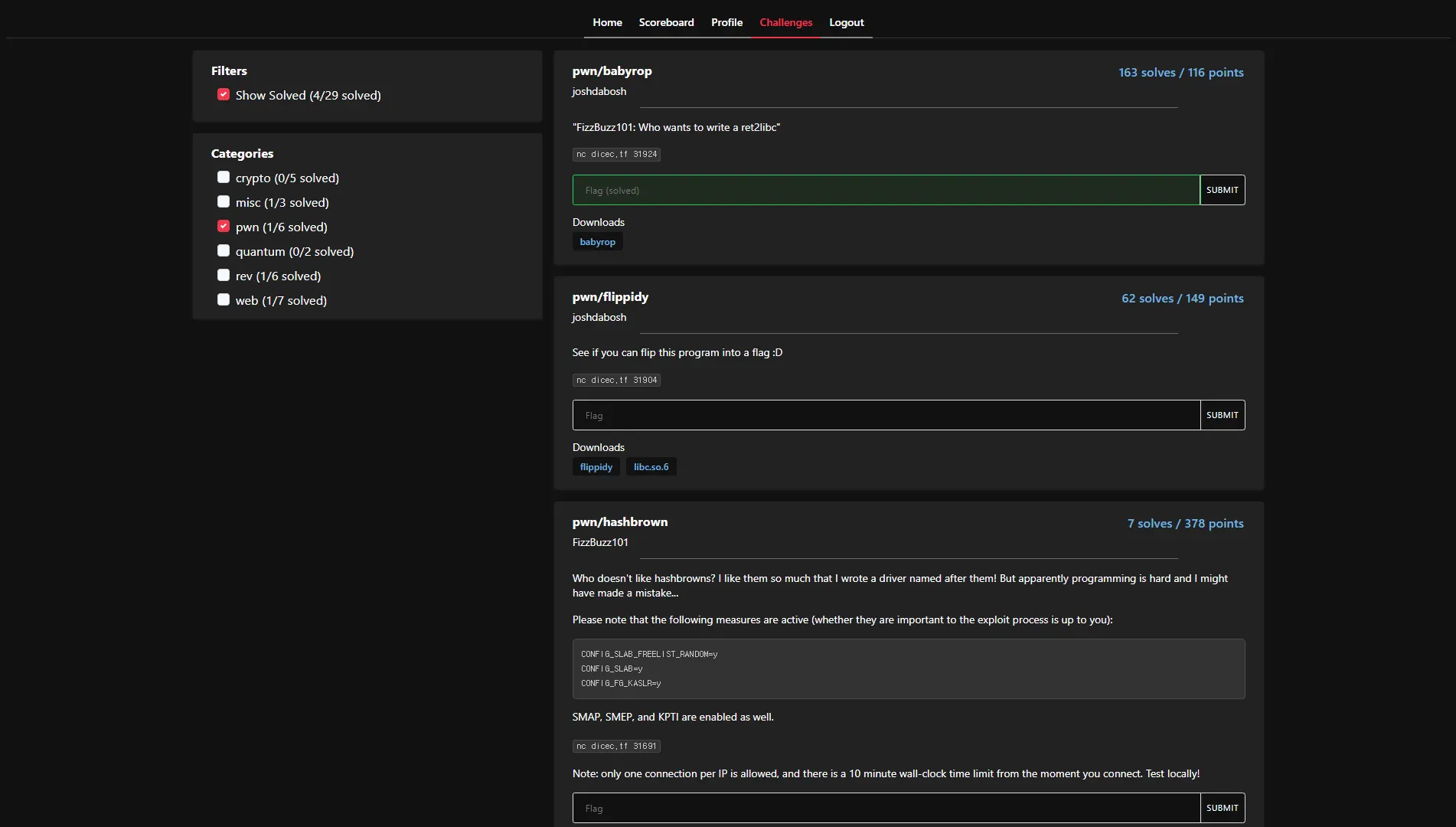Click '7 solves / 378 points' text

(1185, 523)
